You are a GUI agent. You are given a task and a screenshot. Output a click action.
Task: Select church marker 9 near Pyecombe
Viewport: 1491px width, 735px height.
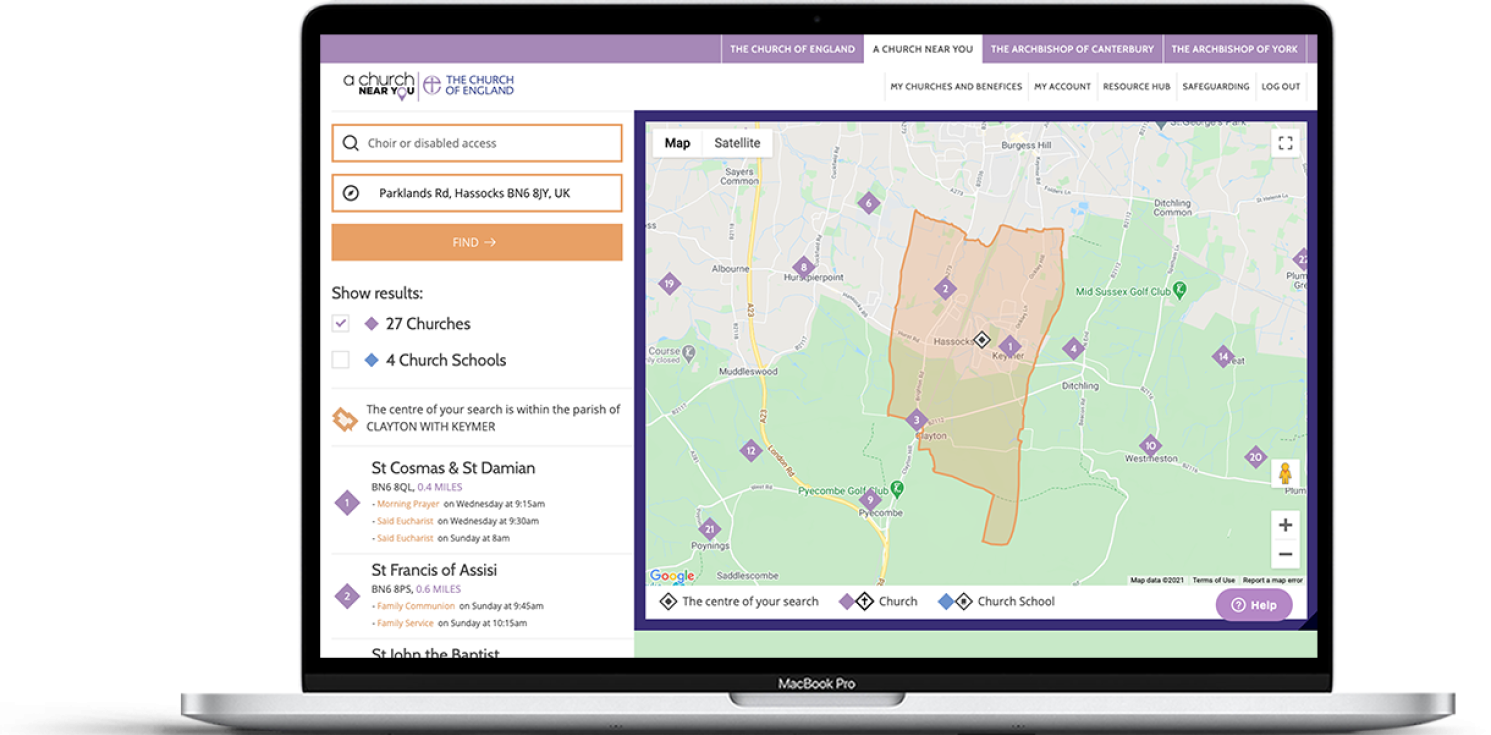point(870,499)
